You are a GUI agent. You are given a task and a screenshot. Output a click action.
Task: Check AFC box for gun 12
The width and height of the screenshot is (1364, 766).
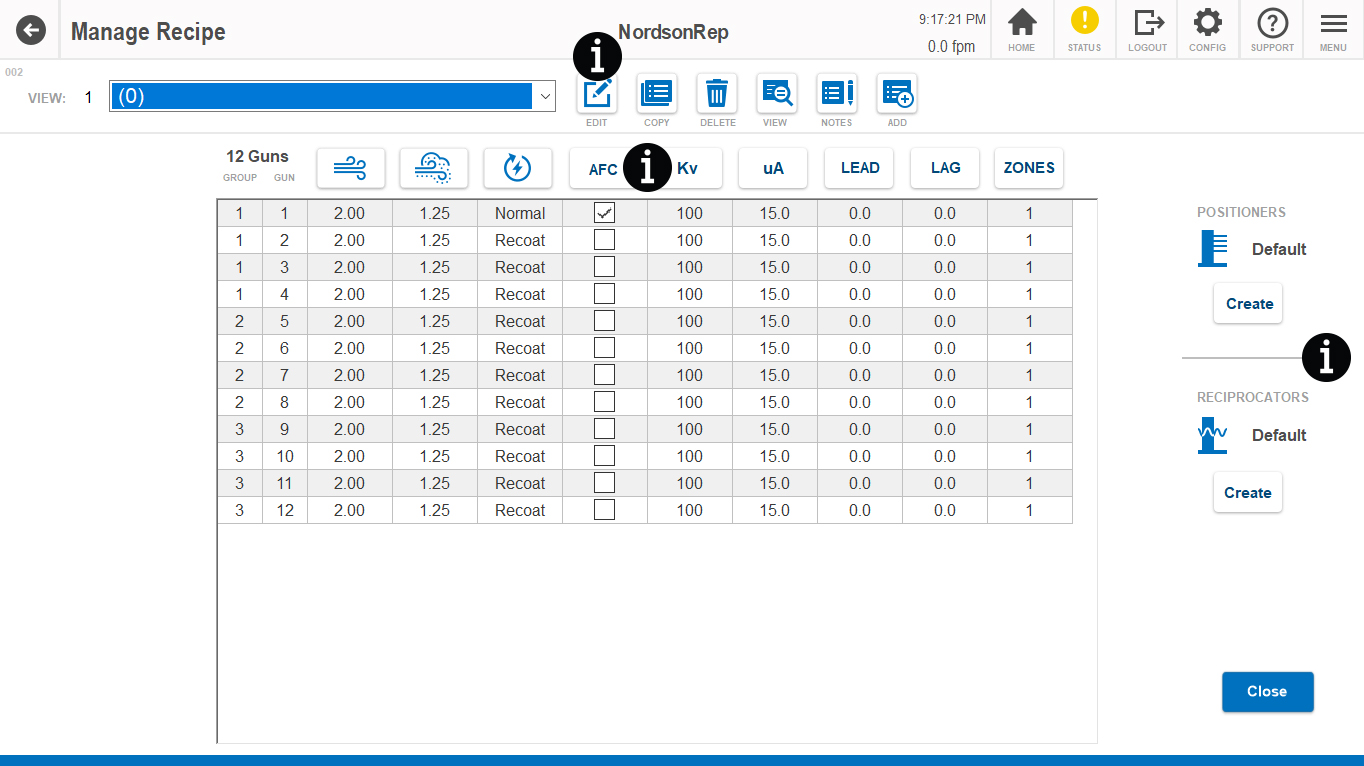(x=604, y=510)
